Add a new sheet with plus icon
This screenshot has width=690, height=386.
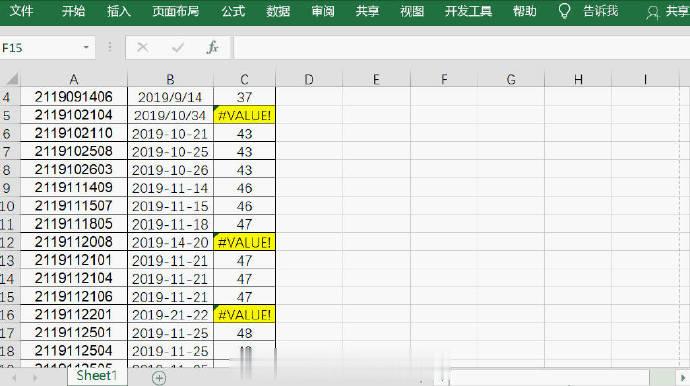click(159, 378)
